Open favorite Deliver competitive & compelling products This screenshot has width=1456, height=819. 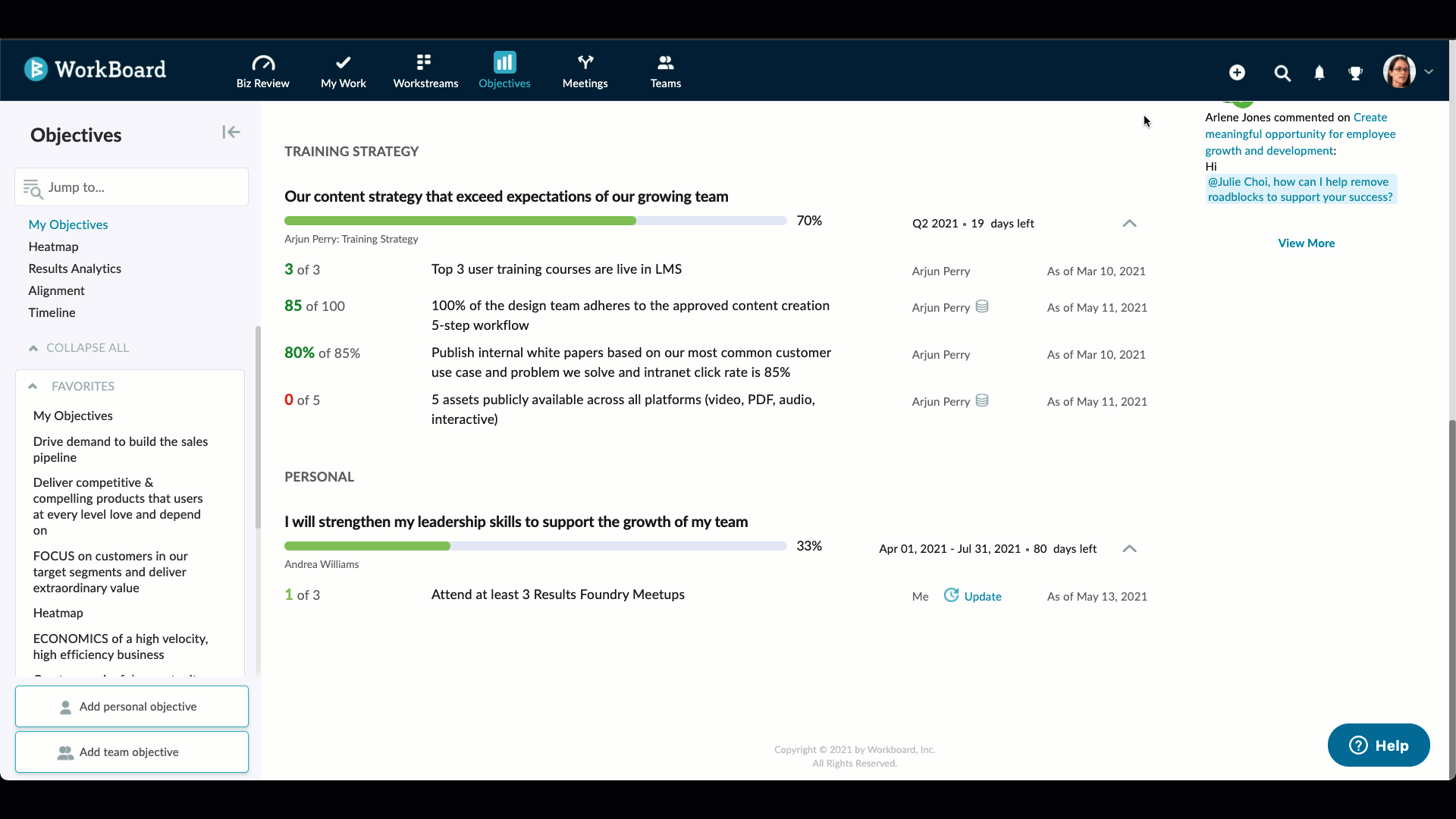pos(118,506)
